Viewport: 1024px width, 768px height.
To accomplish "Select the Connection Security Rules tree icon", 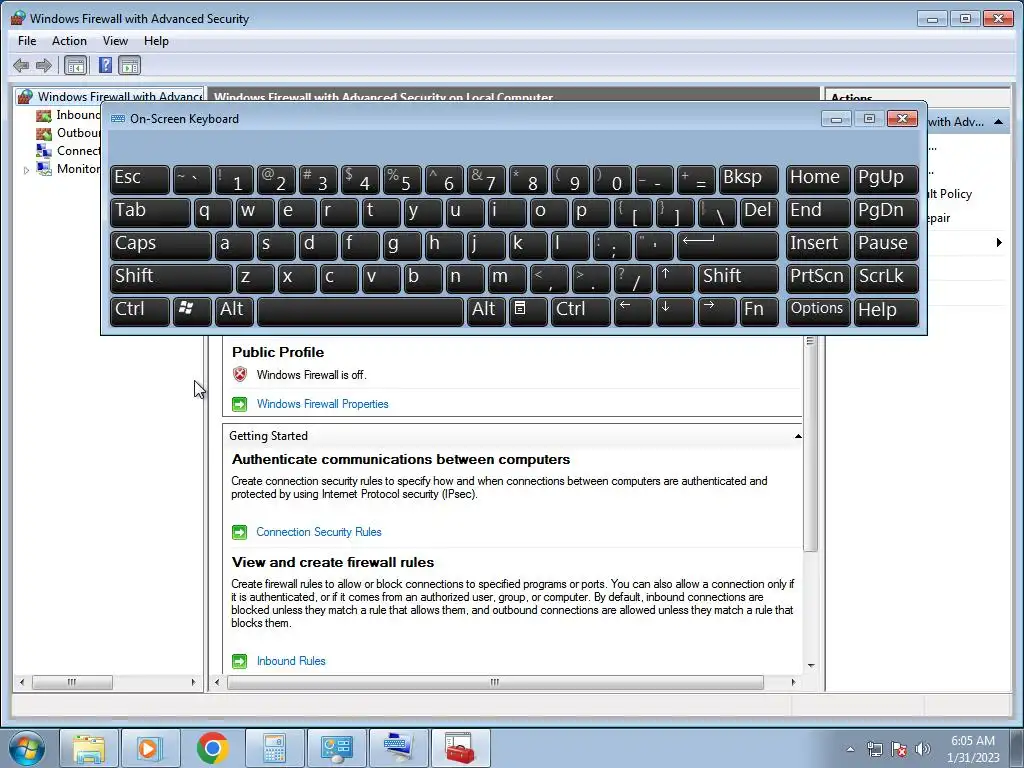I will click(x=44, y=151).
